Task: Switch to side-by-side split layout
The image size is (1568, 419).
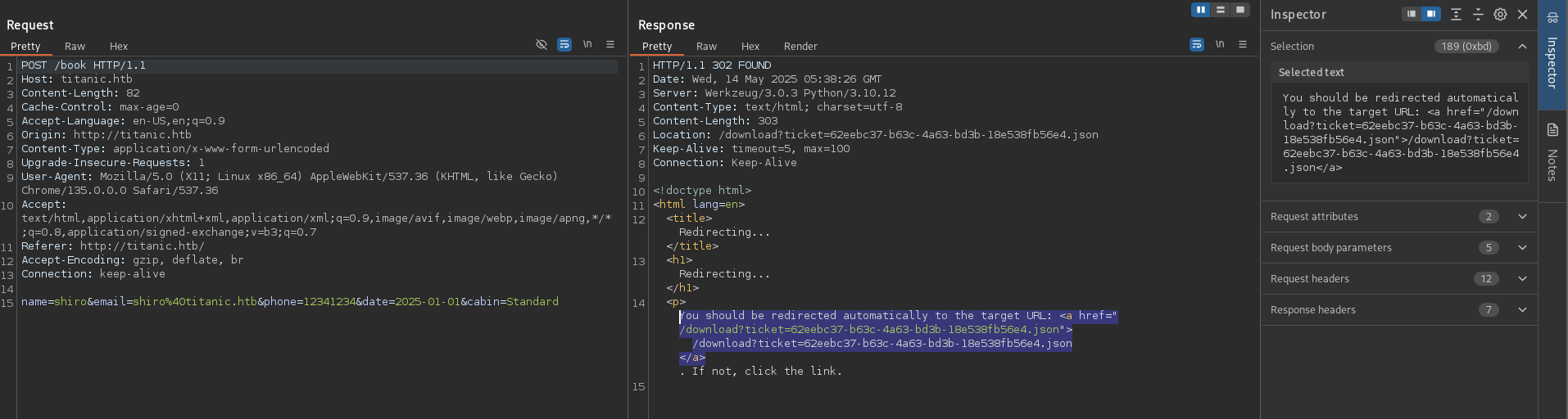Action: 1201,10
